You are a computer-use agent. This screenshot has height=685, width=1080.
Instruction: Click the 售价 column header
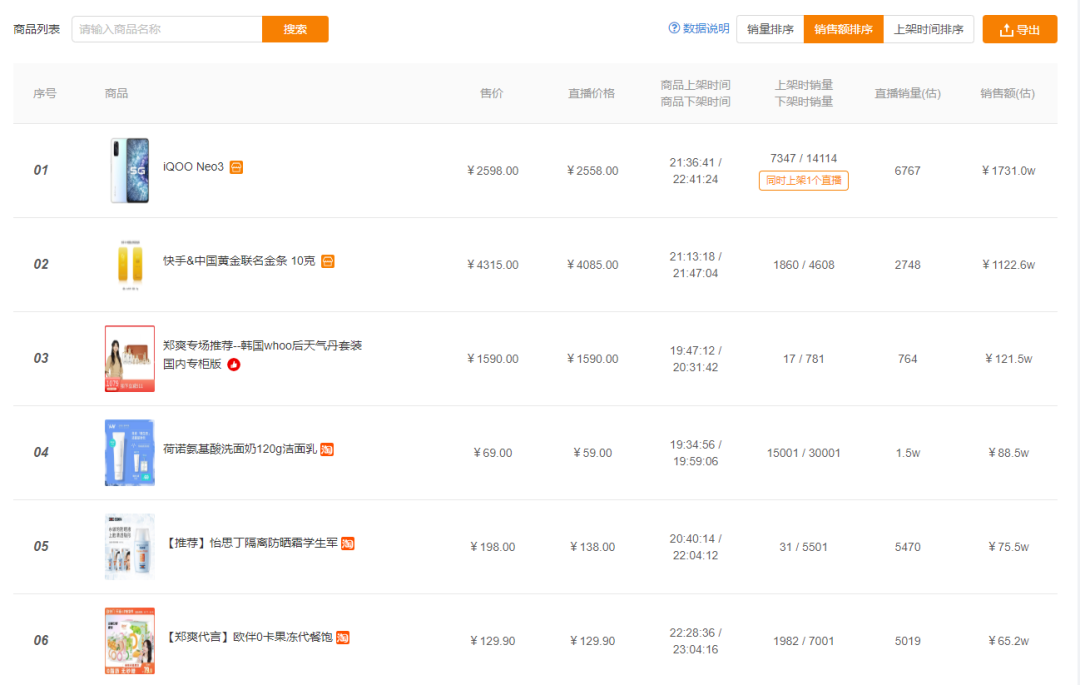coord(492,93)
